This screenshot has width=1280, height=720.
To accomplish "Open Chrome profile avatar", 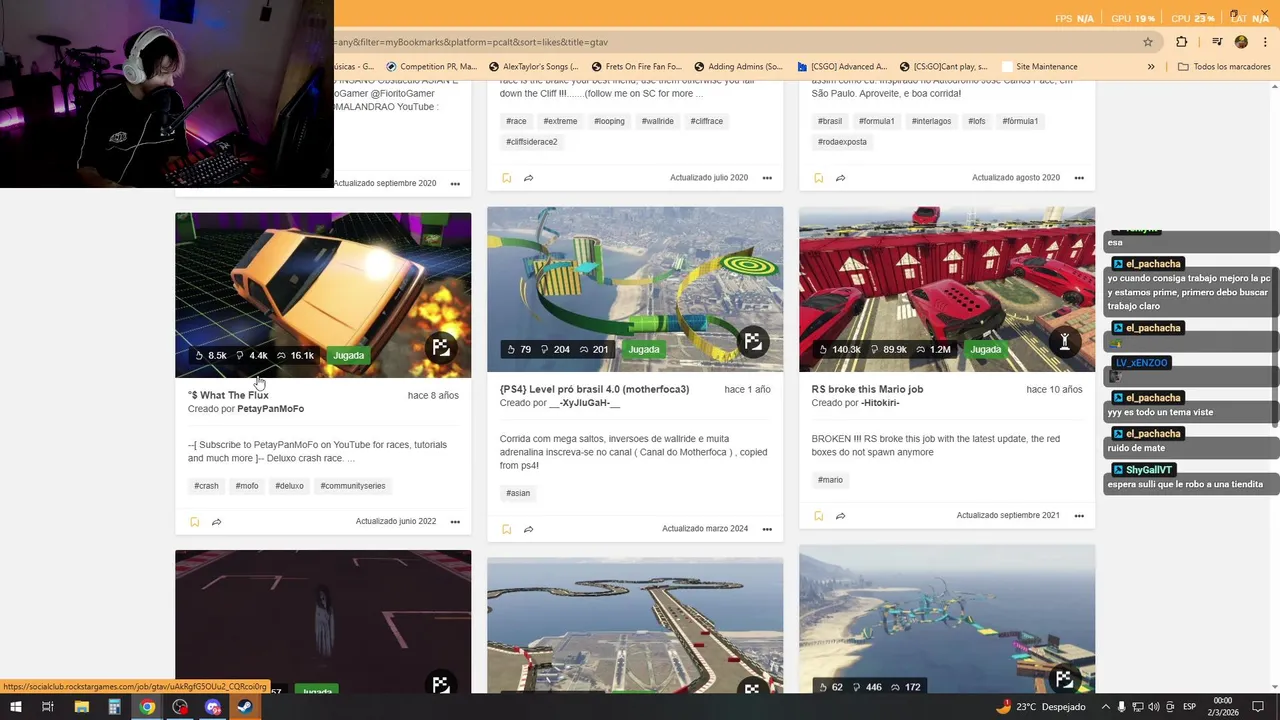I will click(1241, 42).
